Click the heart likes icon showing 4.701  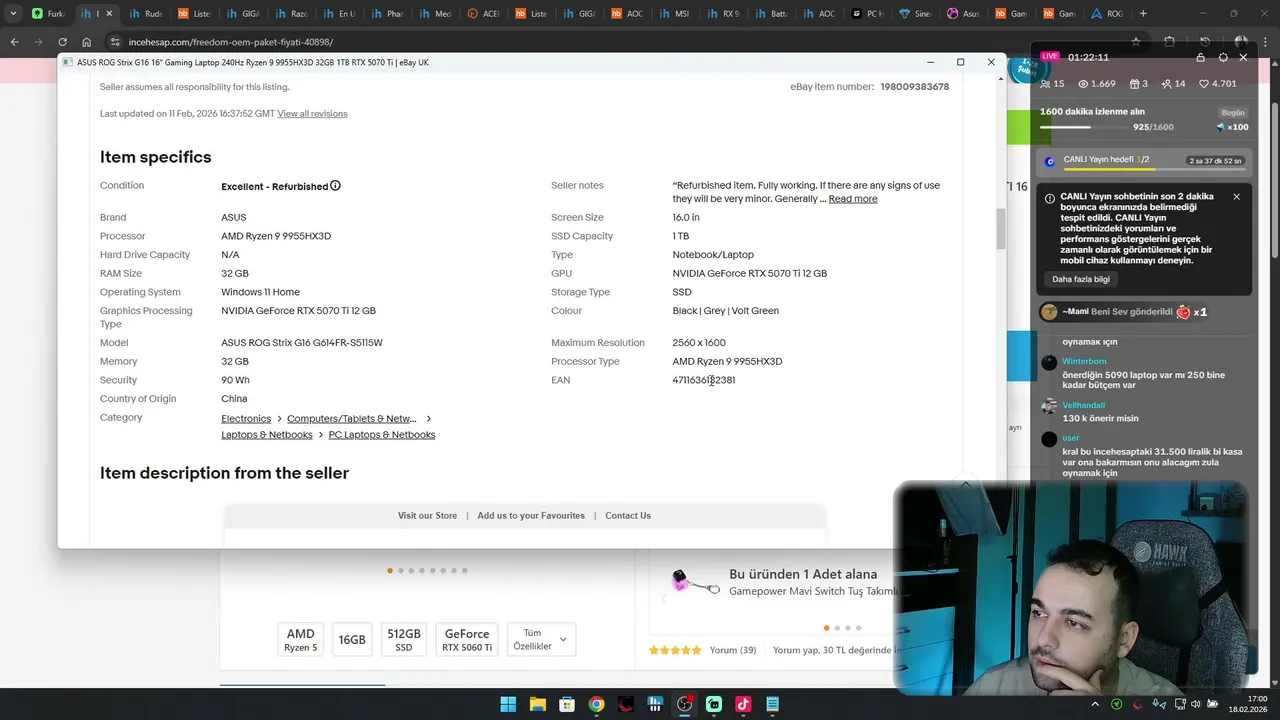(x=1205, y=84)
